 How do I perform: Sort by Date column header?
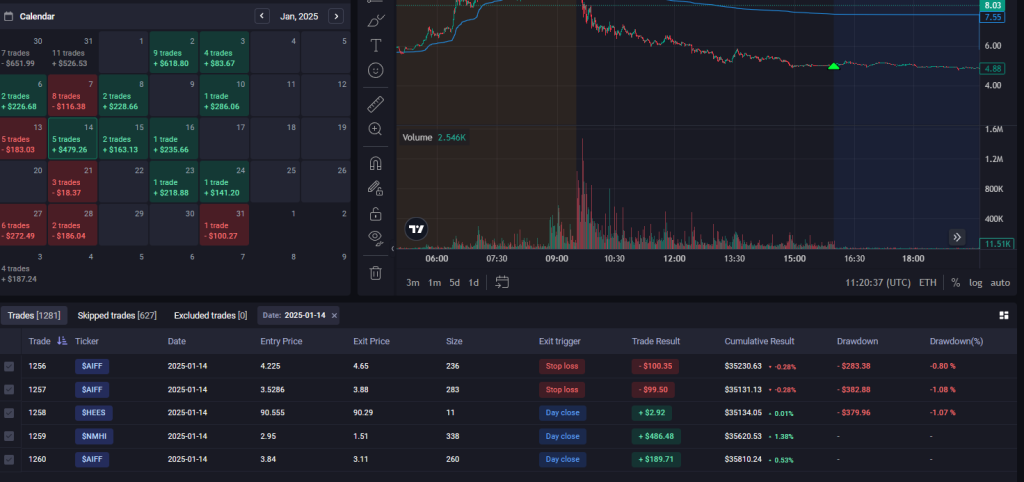(x=176, y=341)
